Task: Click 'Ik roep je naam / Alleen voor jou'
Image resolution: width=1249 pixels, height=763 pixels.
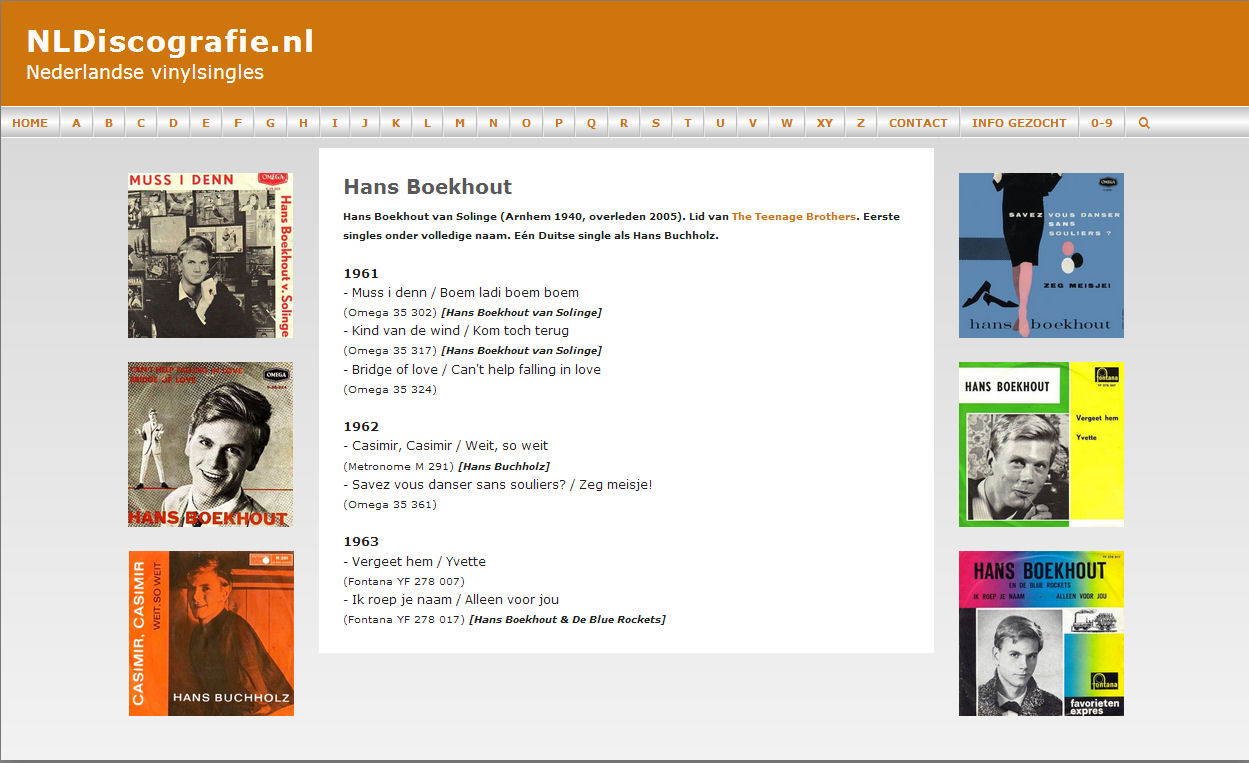Action: click(x=451, y=600)
